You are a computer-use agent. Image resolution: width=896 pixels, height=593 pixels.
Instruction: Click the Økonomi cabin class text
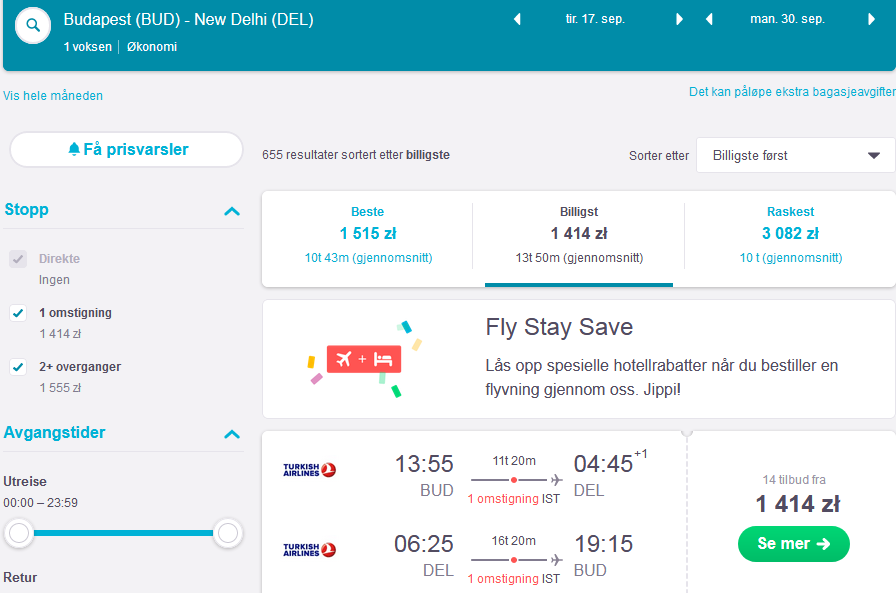click(x=151, y=47)
